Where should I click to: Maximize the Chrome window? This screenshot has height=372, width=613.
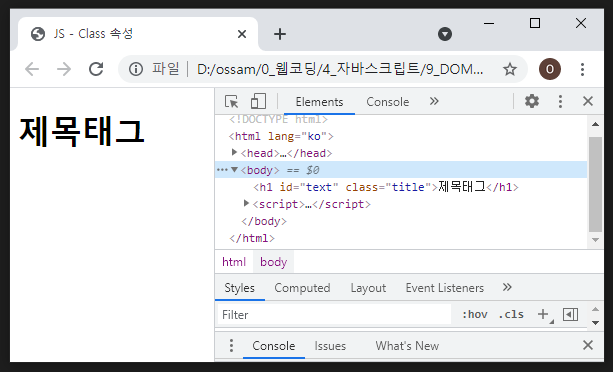pos(534,23)
